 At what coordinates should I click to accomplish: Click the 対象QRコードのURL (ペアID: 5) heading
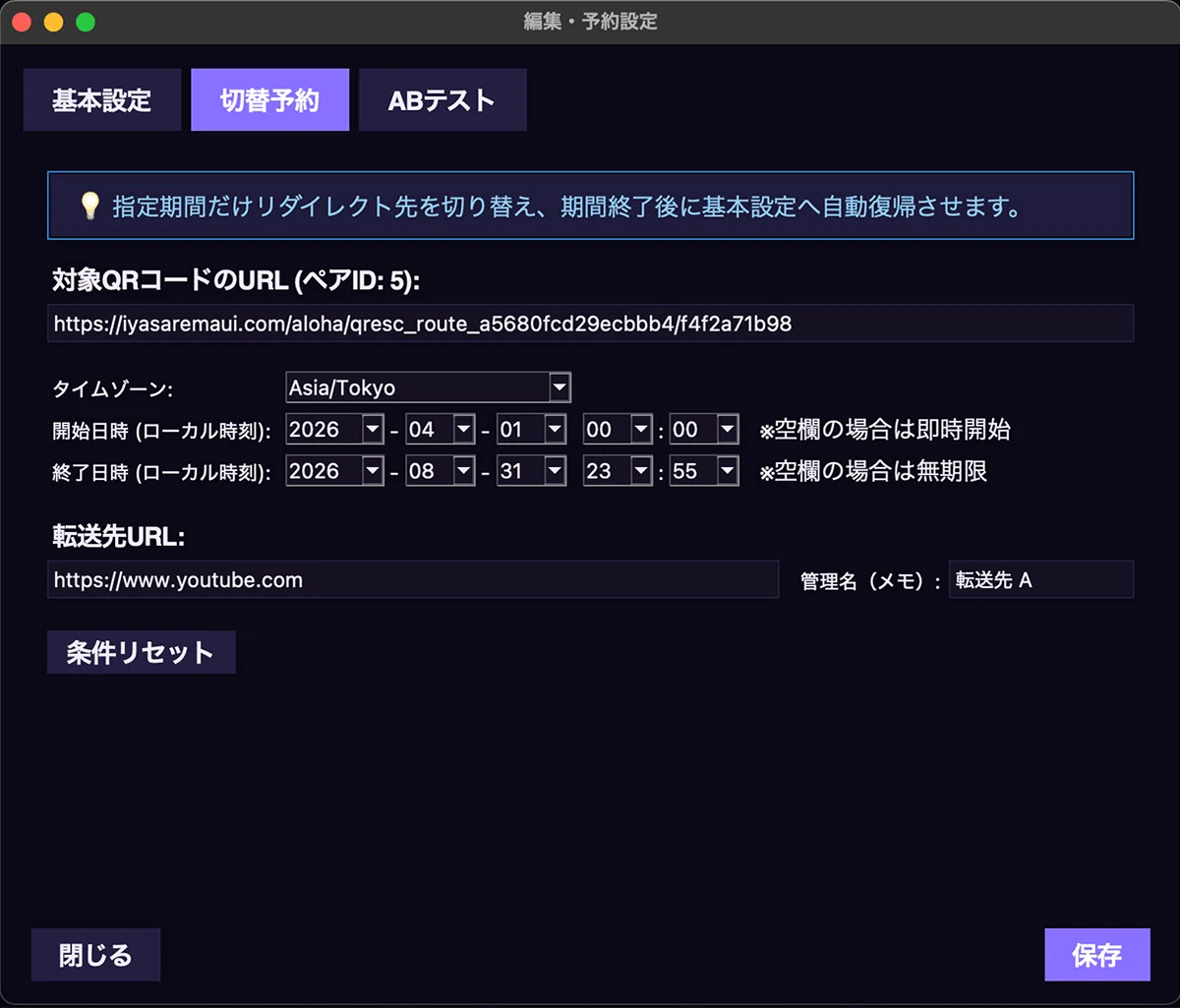pos(236,281)
